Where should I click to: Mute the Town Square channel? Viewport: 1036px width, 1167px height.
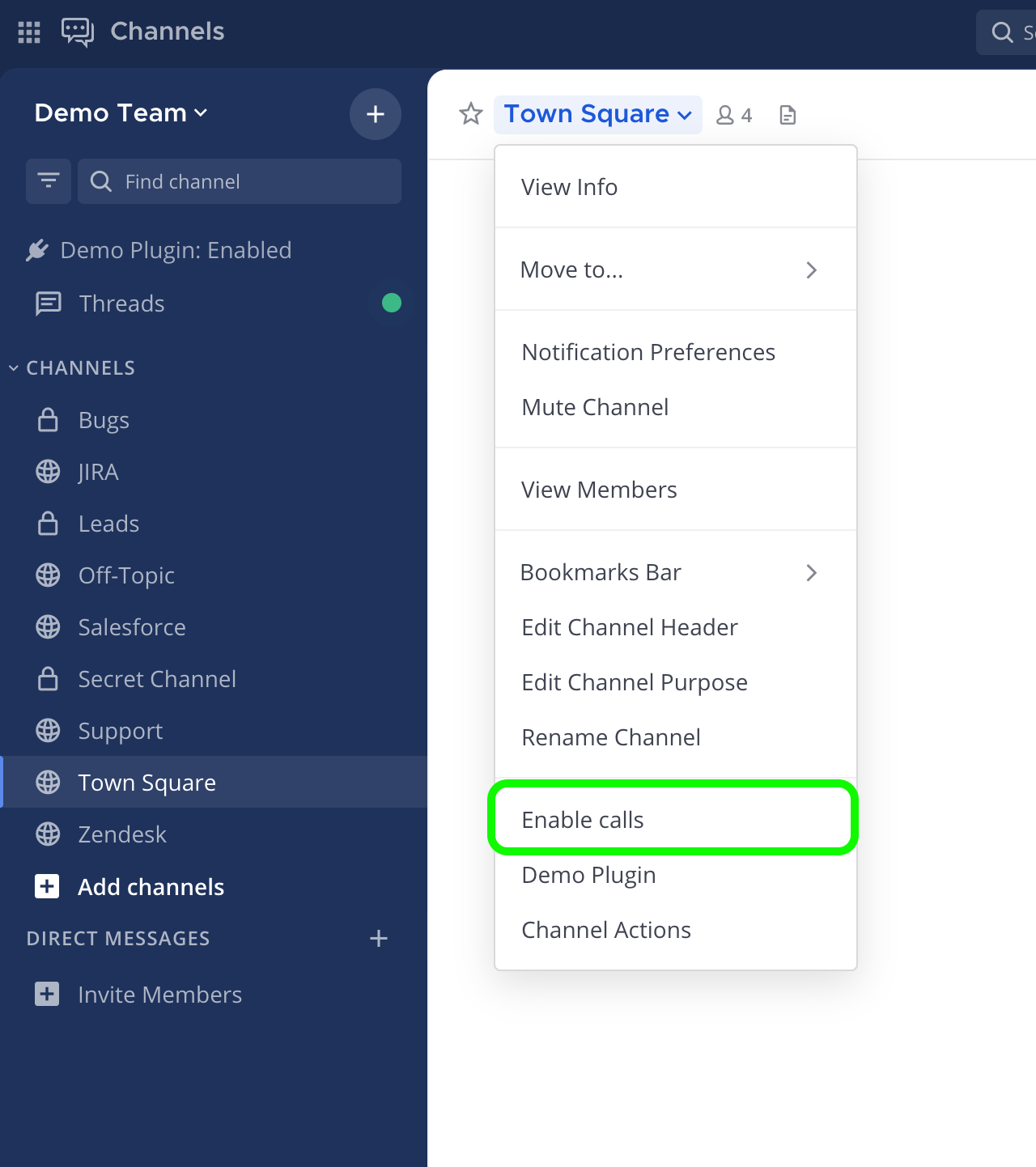[595, 407]
